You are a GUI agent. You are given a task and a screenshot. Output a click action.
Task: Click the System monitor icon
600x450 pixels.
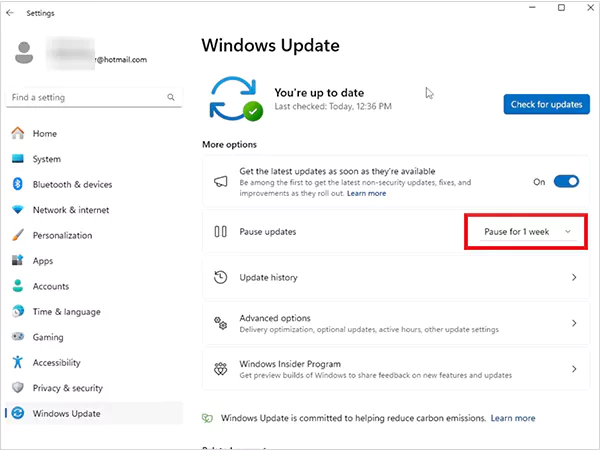click(18, 158)
